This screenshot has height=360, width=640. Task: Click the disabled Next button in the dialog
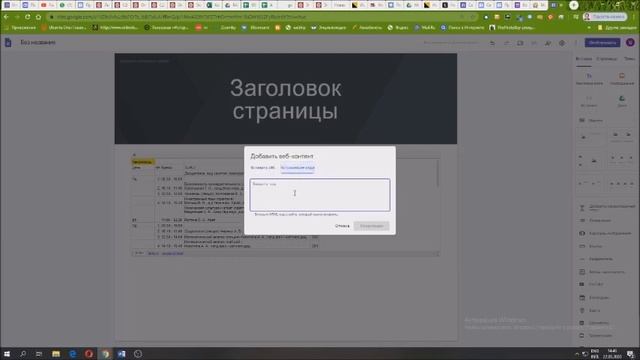pyautogui.click(x=371, y=226)
